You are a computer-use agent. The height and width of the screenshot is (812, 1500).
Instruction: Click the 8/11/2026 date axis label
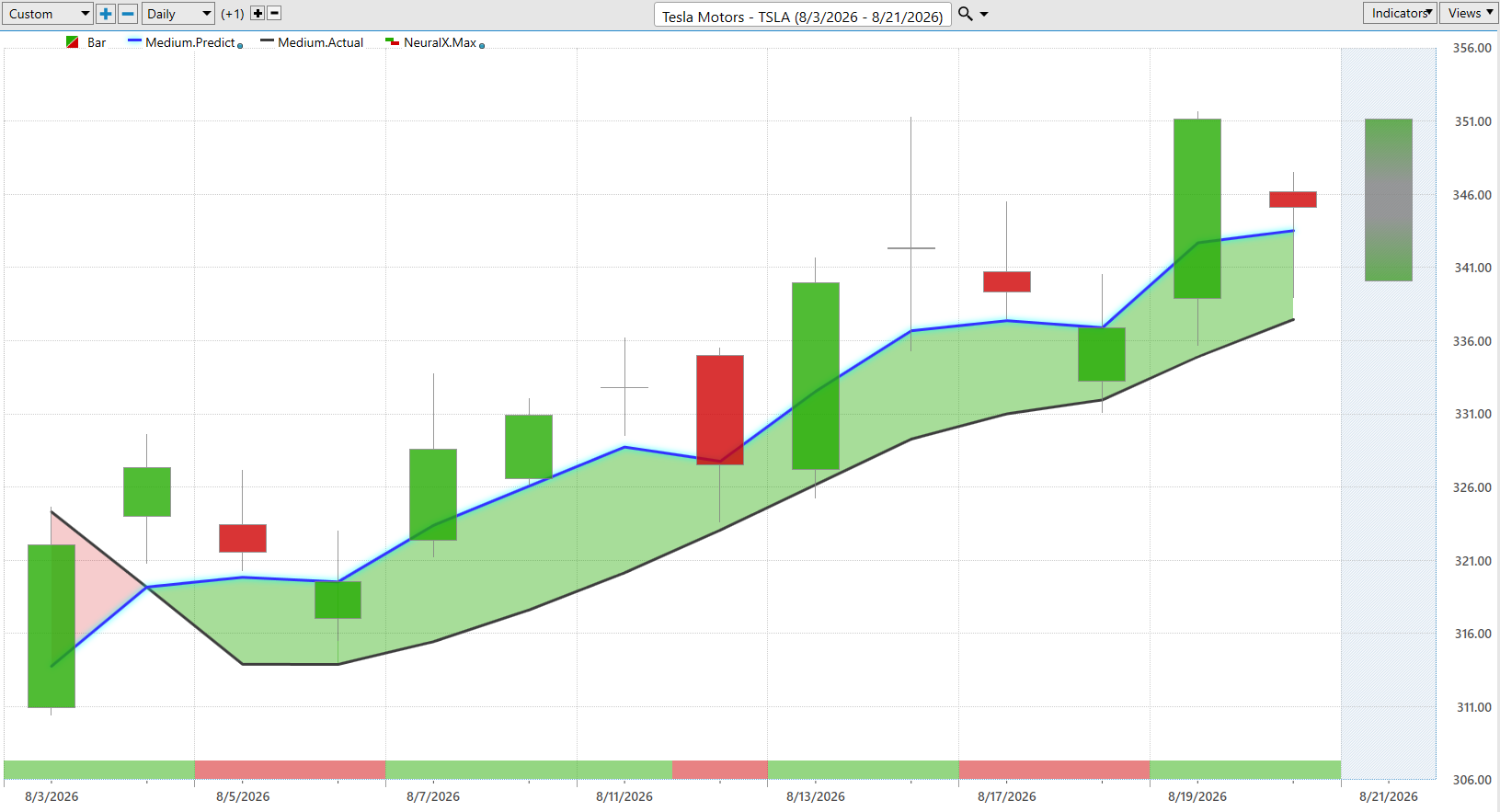(624, 796)
